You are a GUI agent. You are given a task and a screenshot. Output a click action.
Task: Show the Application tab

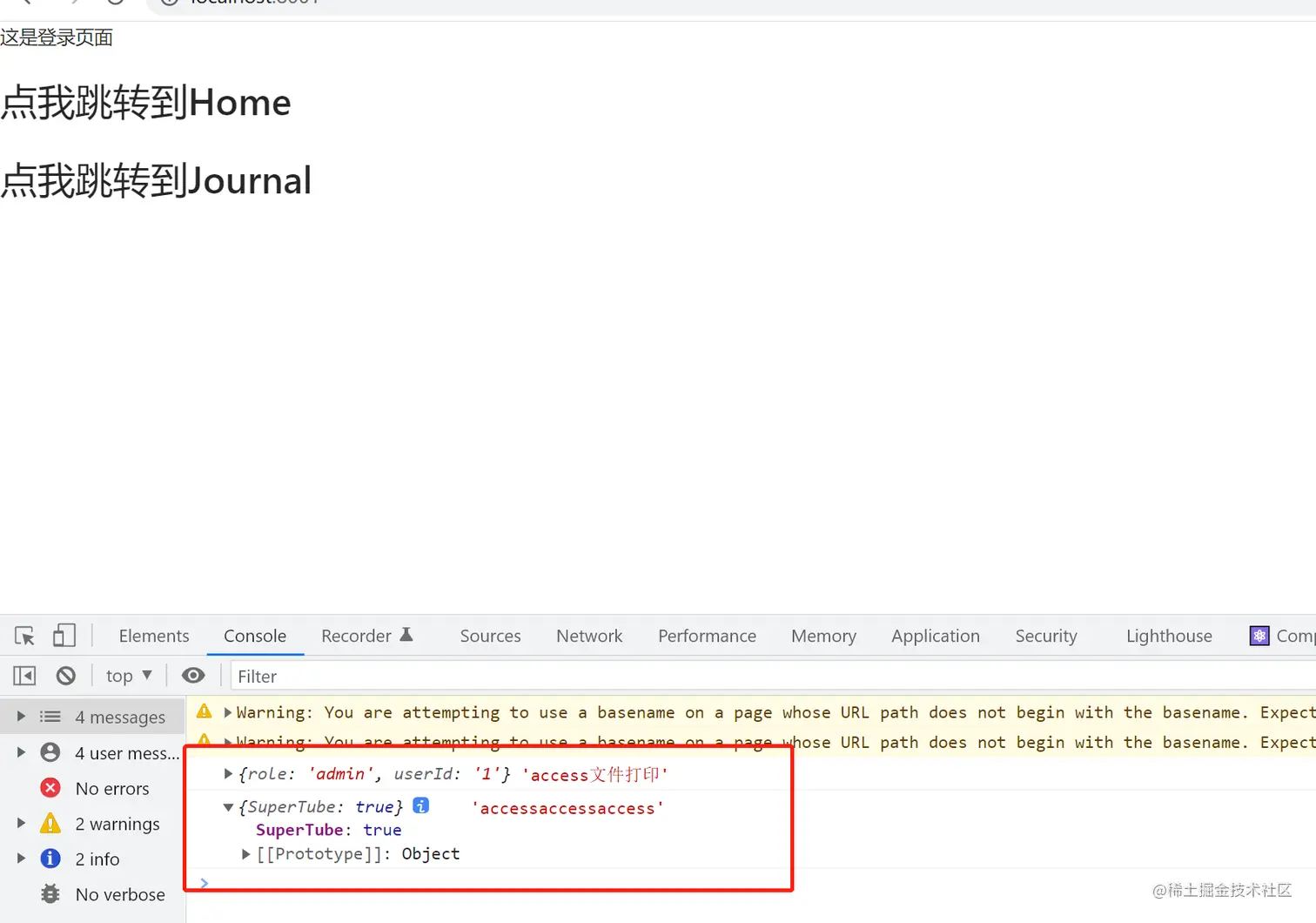click(x=936, y=636)
